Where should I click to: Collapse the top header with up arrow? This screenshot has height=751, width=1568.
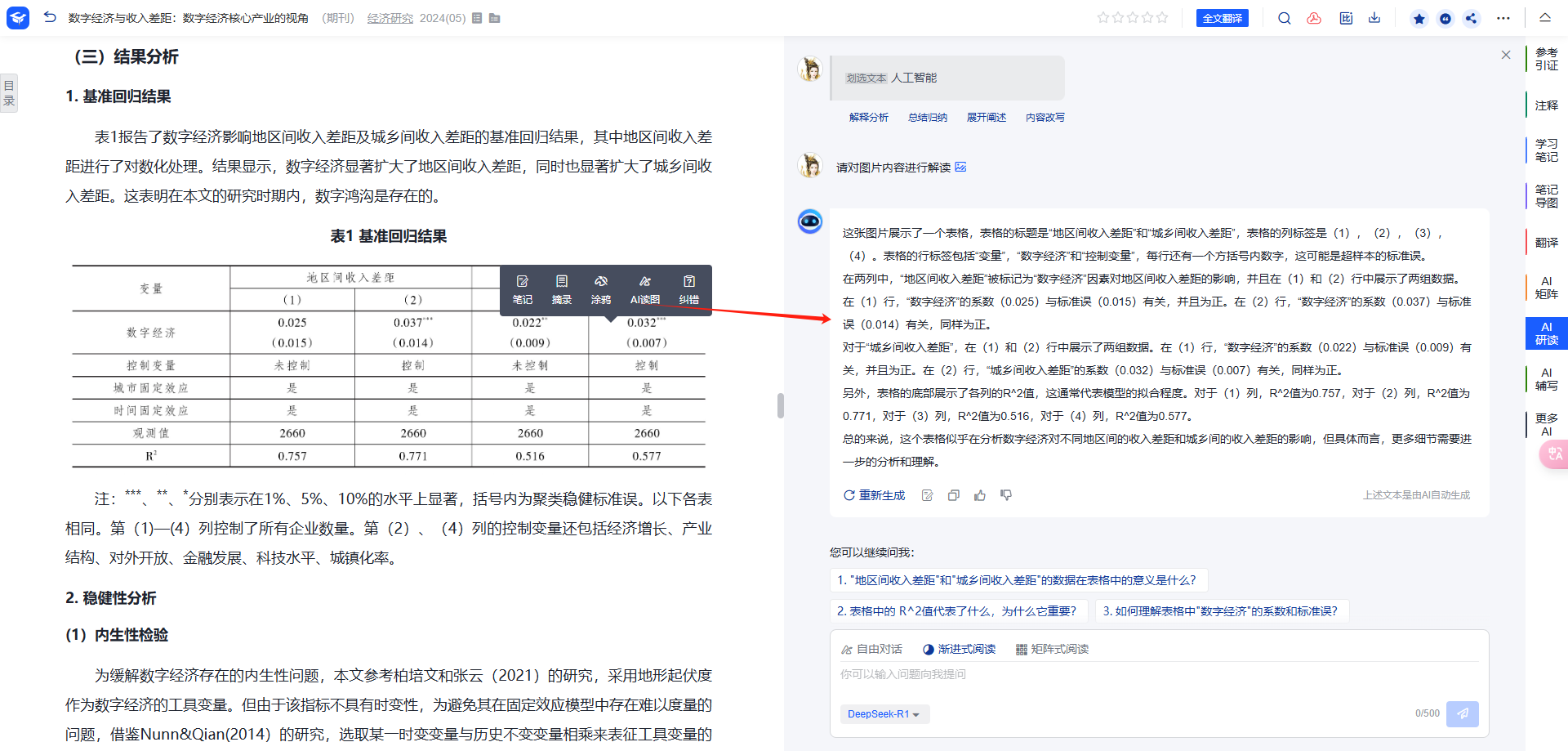point(1545,17)
